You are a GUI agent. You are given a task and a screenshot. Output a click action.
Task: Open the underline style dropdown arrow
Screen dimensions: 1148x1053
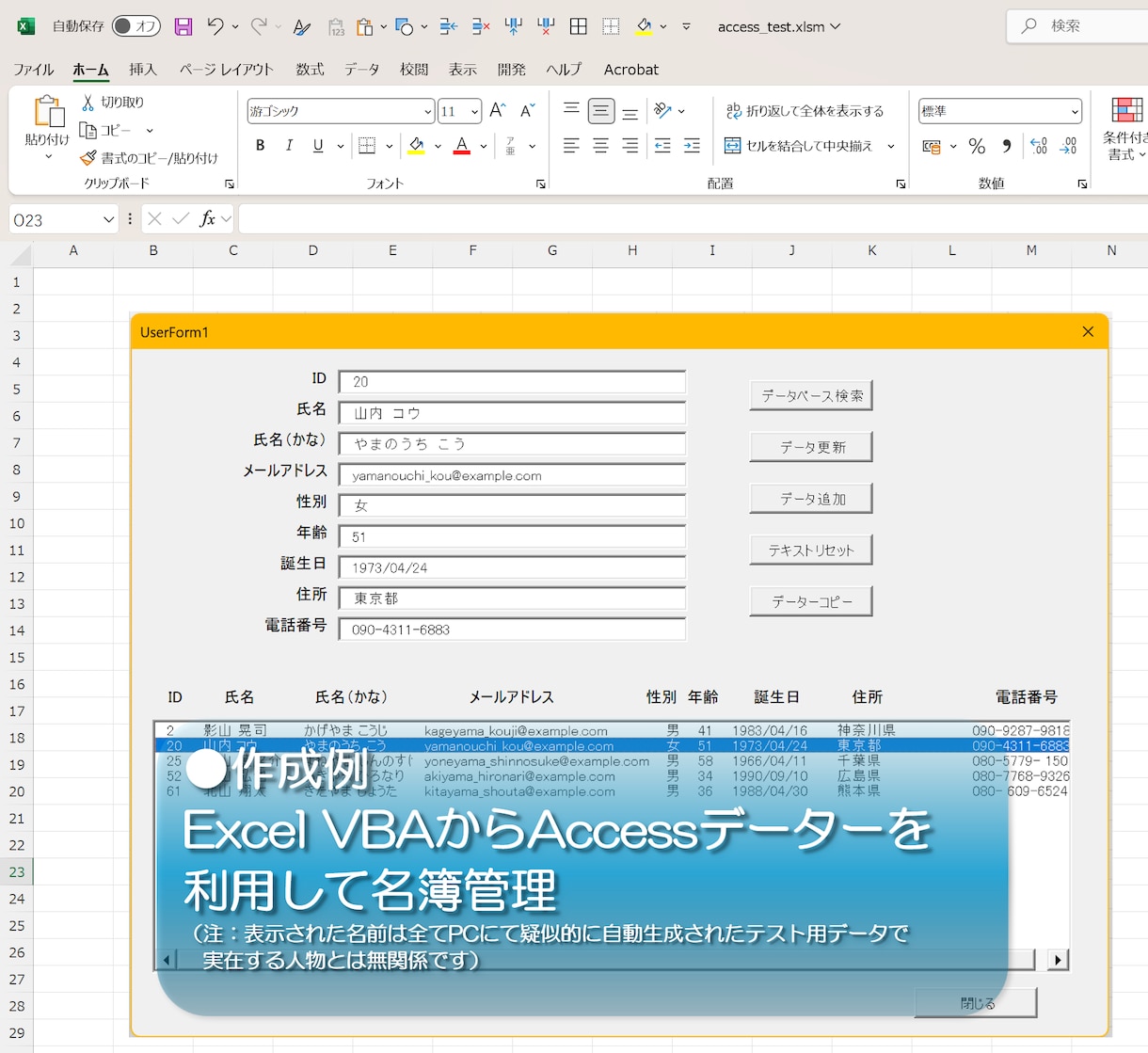340,146
